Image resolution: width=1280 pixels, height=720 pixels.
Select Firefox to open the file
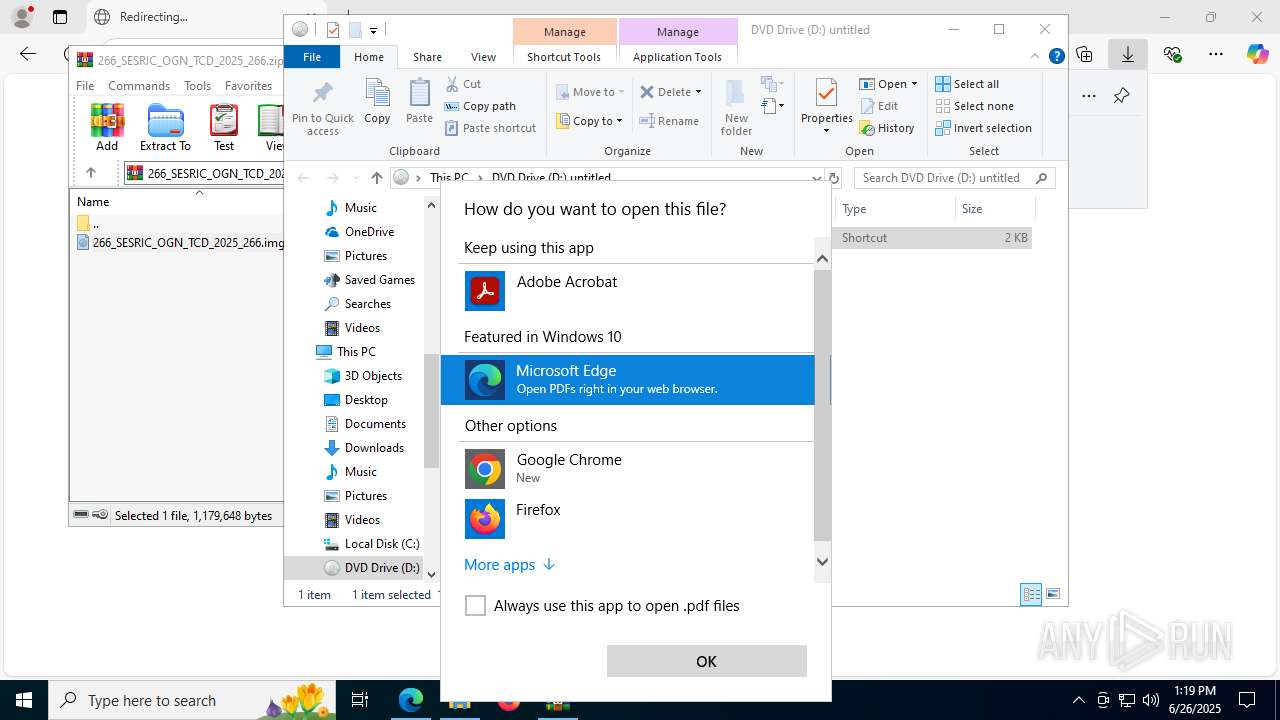pyautogui.click(x=628, y=518)
